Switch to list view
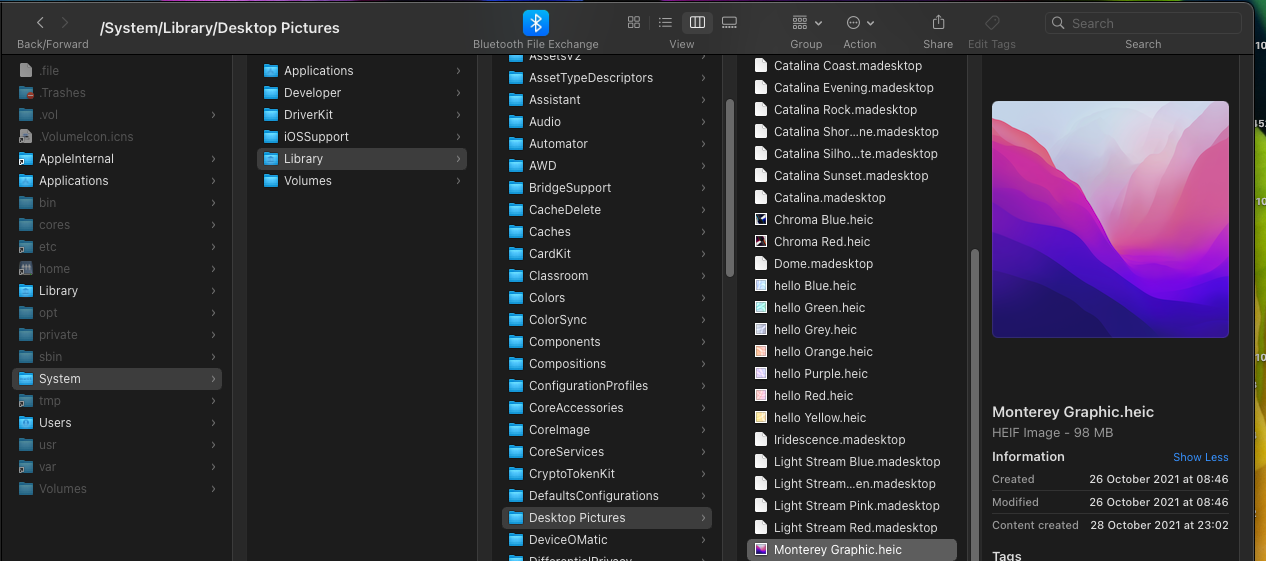The height and width of the screenshot is (561, 1266). [x=665, y=22]
